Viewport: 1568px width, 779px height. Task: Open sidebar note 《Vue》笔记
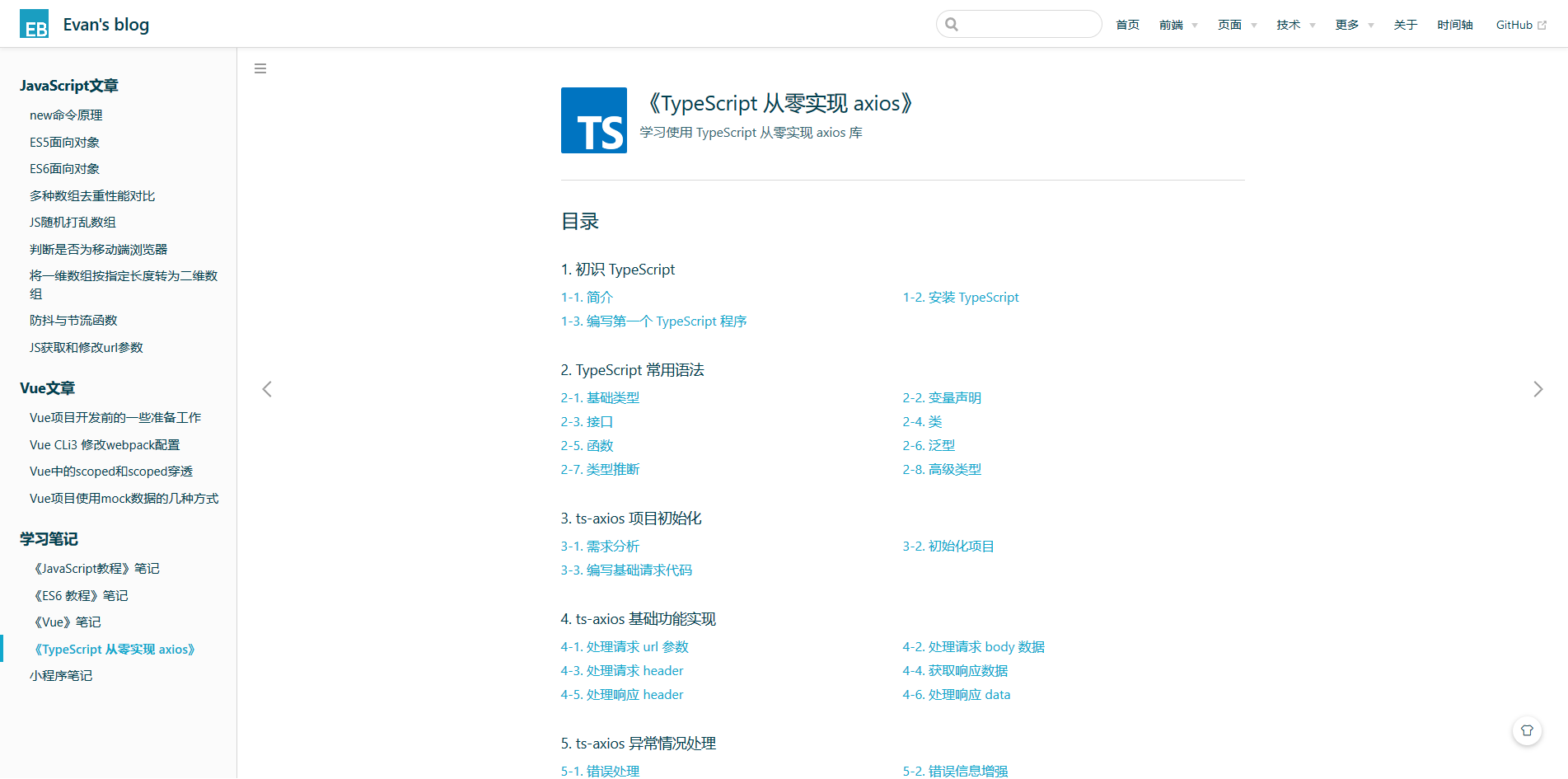click(x=65, y=622)
